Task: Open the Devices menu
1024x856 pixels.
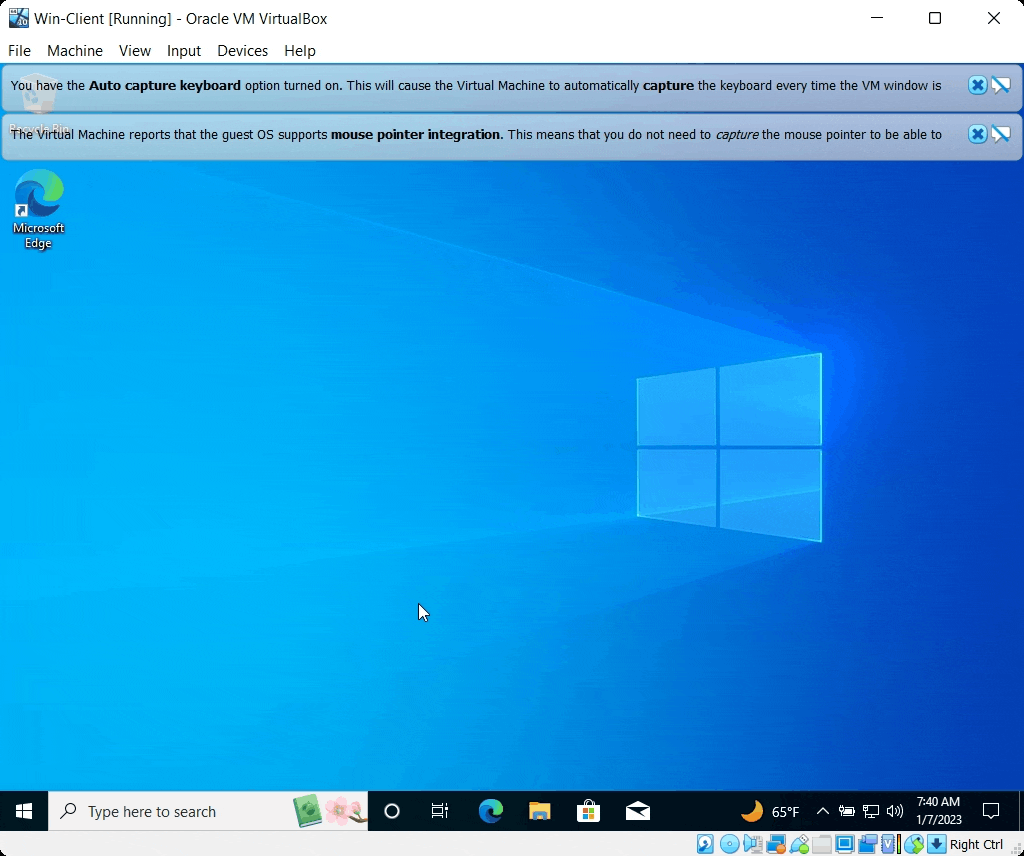Action: (242, 50)
